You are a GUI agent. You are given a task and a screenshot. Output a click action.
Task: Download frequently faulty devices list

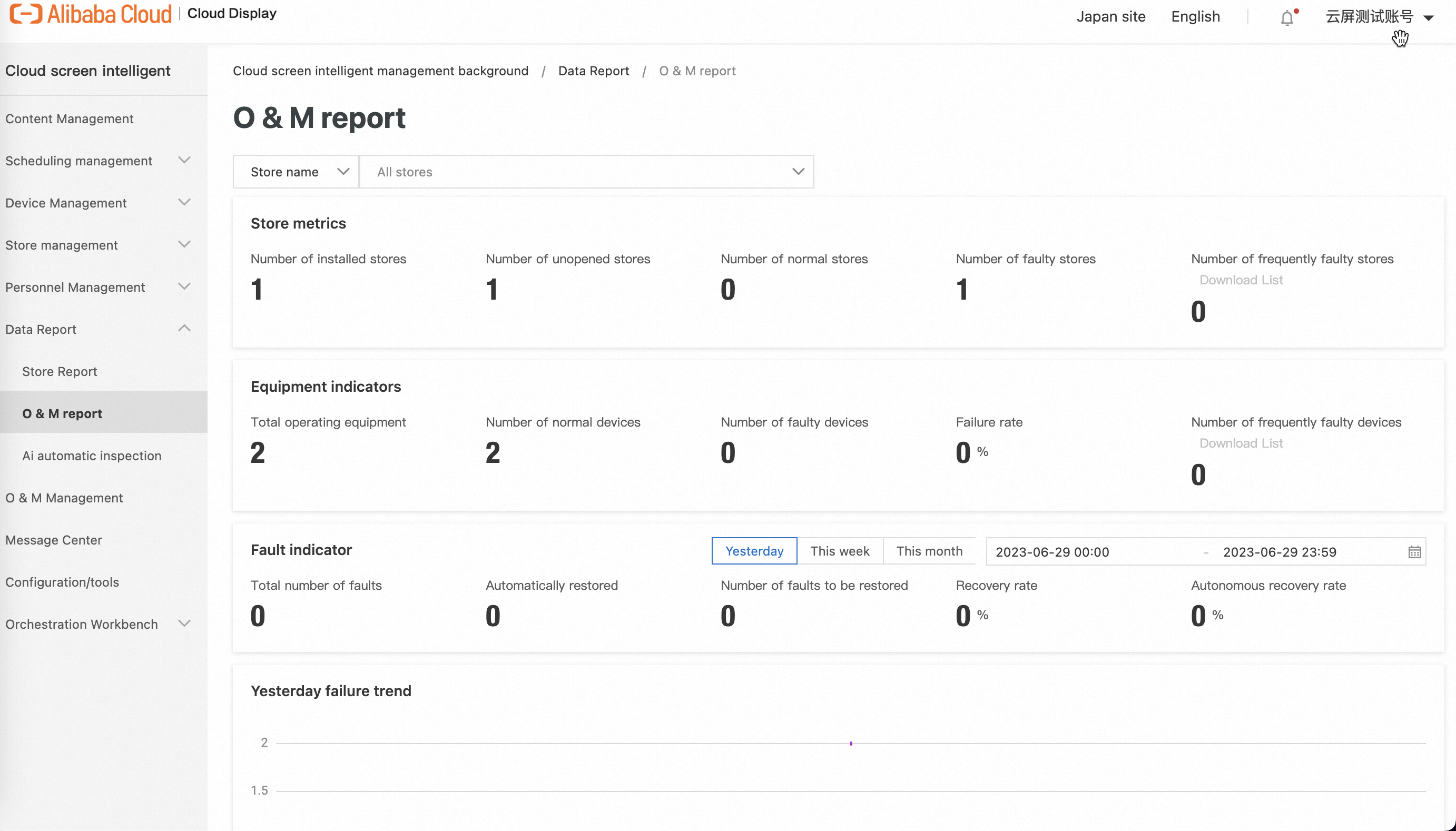(x=1241, y=443)
